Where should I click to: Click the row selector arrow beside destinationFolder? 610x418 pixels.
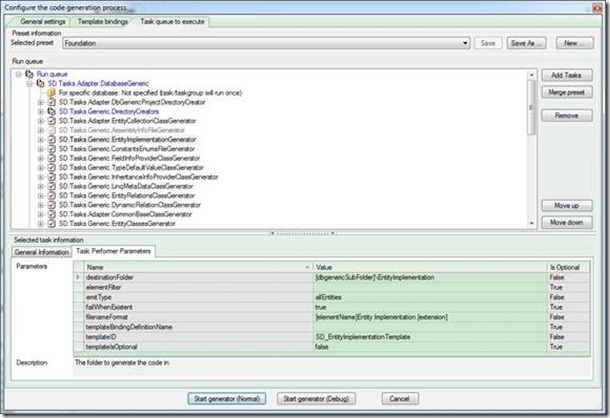[79, 277]
